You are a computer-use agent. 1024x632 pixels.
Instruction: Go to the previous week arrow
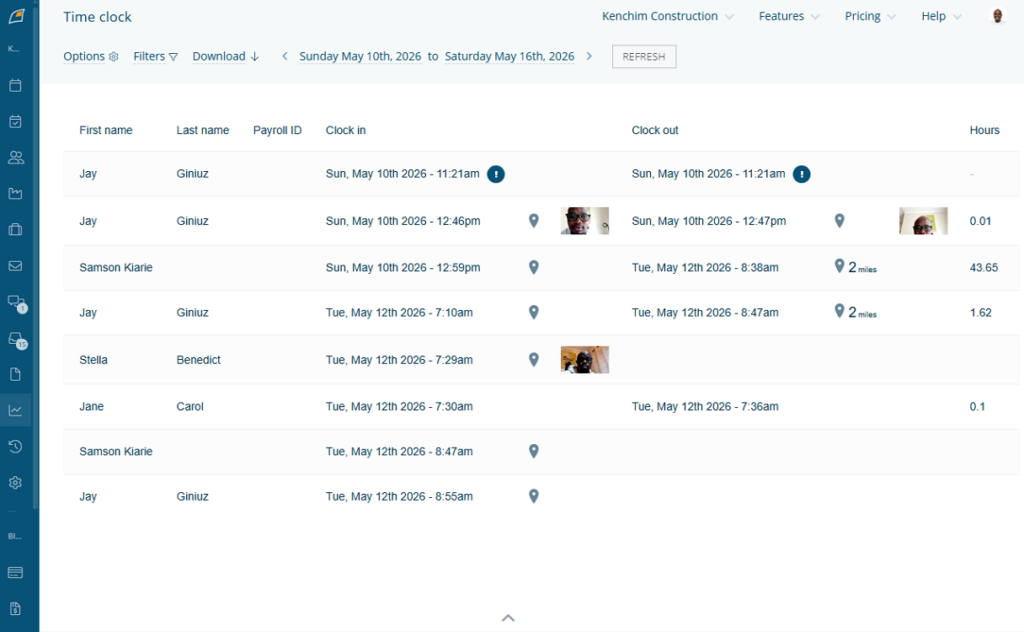click(285, 56)
